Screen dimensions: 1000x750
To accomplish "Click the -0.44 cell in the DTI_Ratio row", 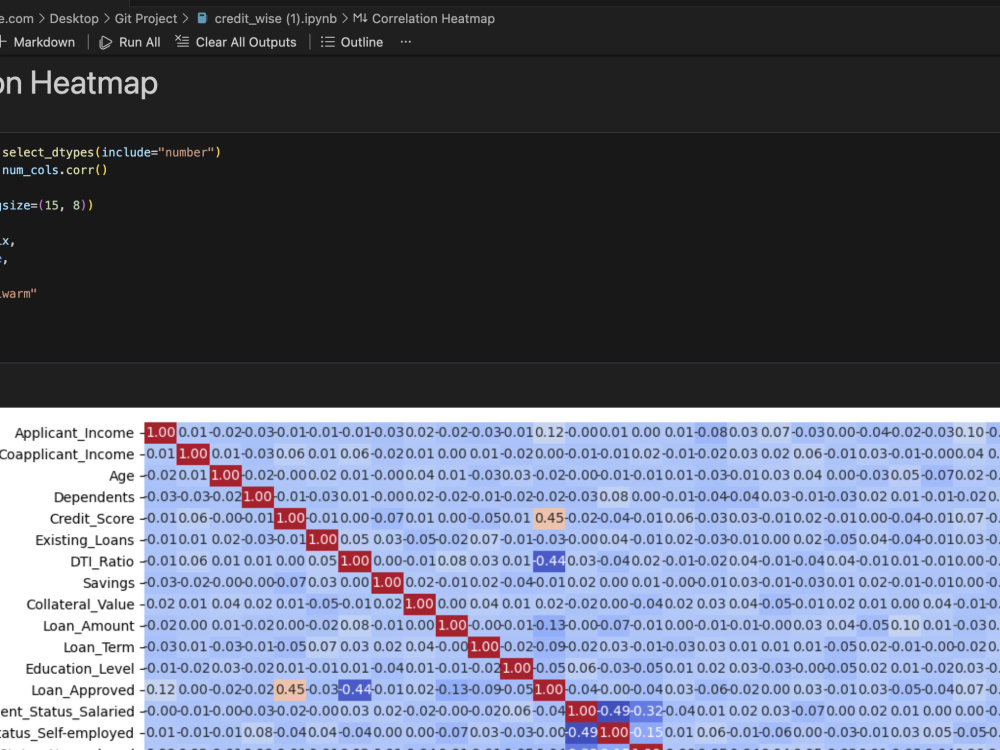I will 549,561.
